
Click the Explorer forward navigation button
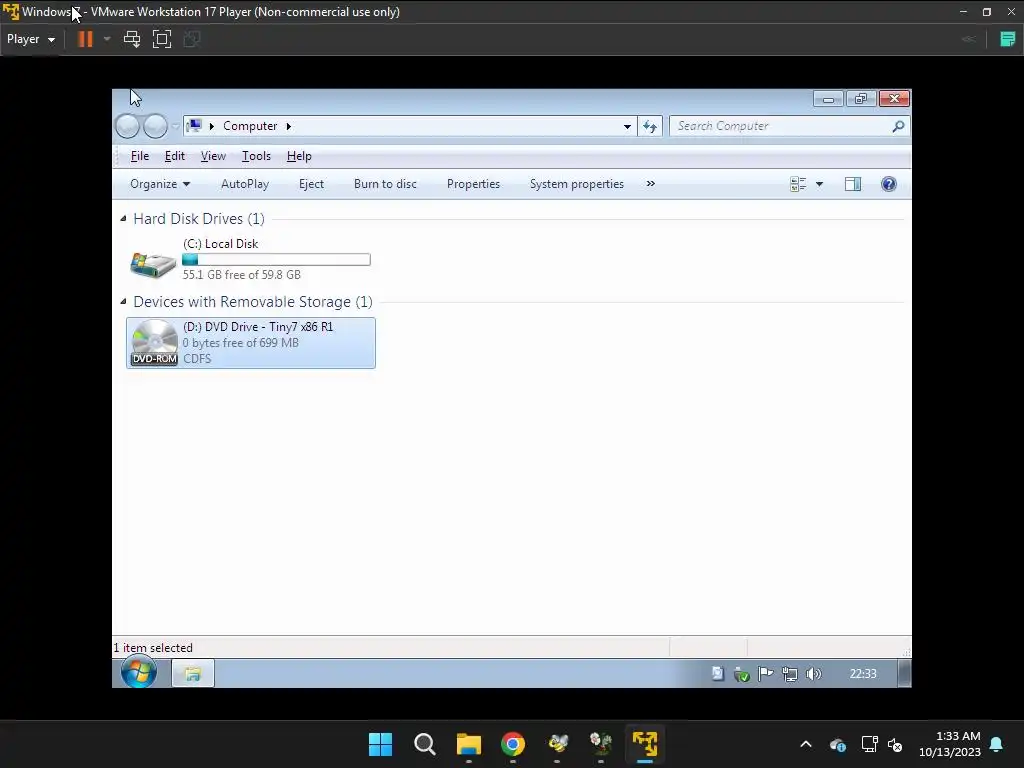click(155, 126)
